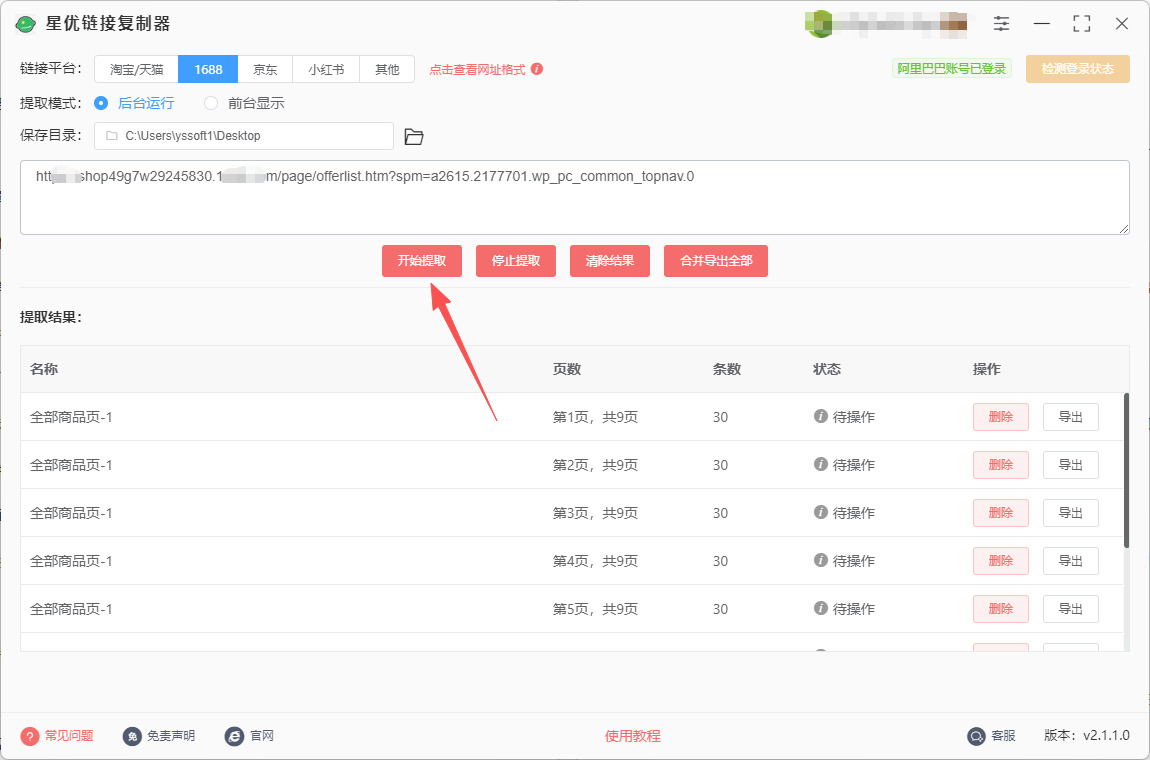Click 条数 column header
Image resolution: width=1150 pixels, height=760 pixels.
pyautogui.click(x=727, y=369)
